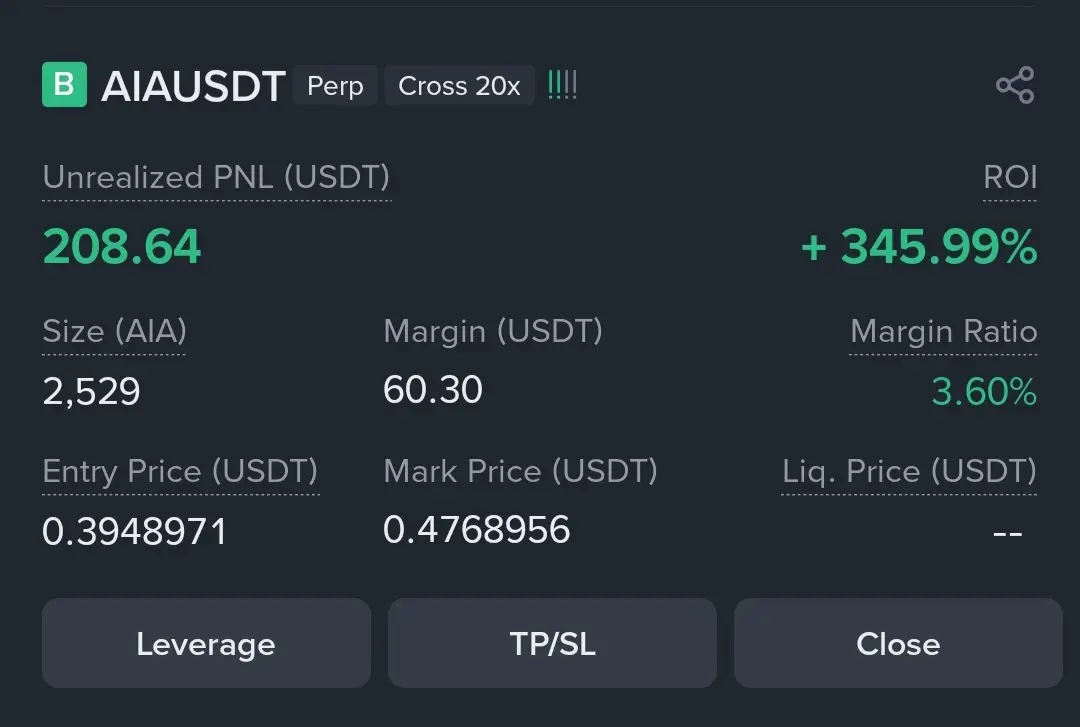Tap the green ADL indicator bars
Image resolution: width=1080 pixels, height=727 pixels.
point(562,85)
